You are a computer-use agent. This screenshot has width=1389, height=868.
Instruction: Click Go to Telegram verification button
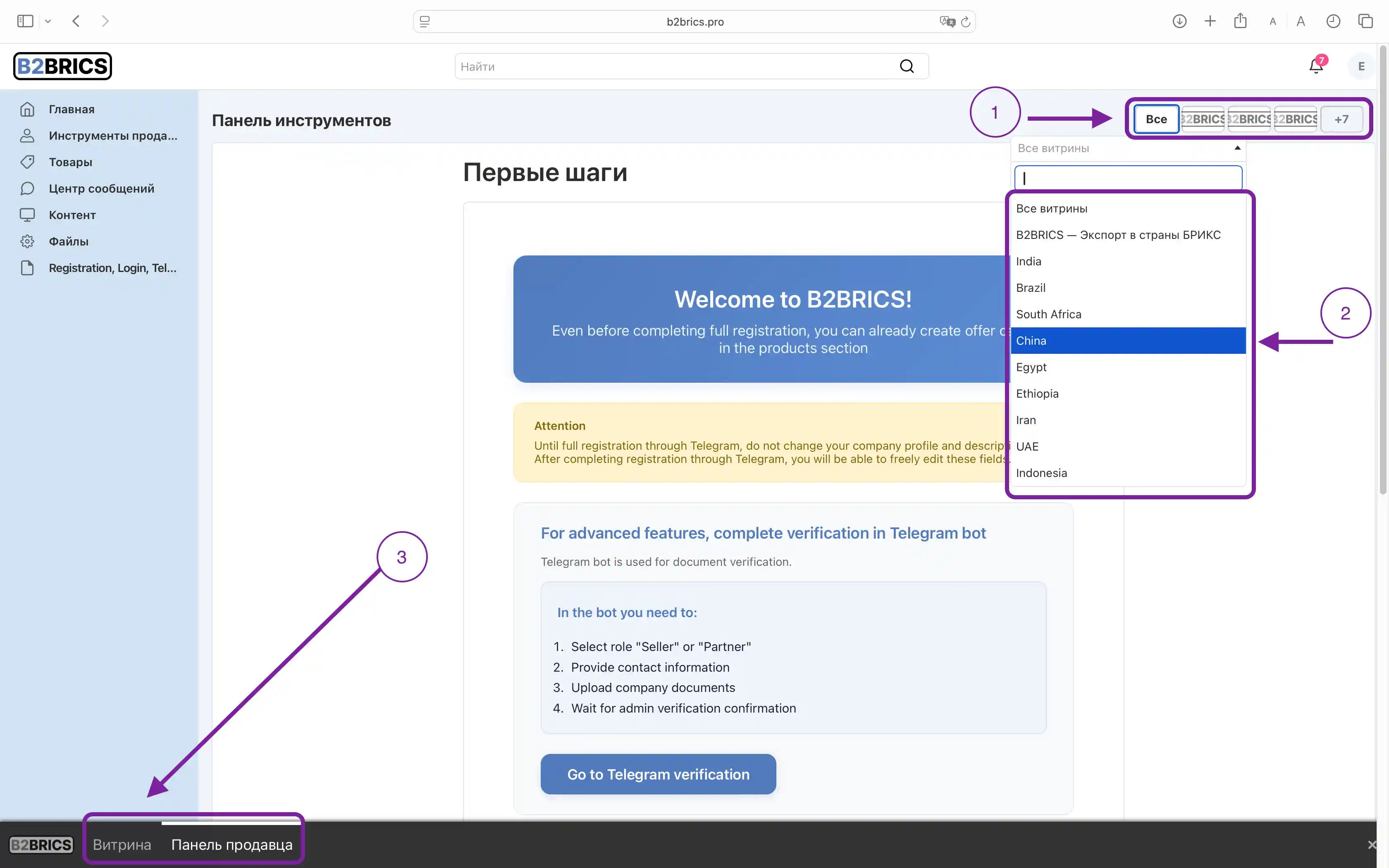click(x=658, y=774)
